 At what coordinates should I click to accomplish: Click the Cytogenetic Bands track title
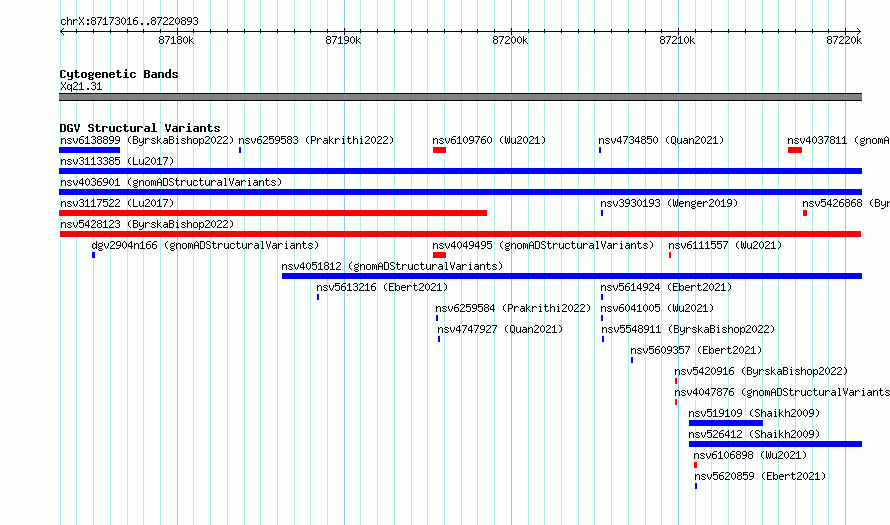(119, 74)
